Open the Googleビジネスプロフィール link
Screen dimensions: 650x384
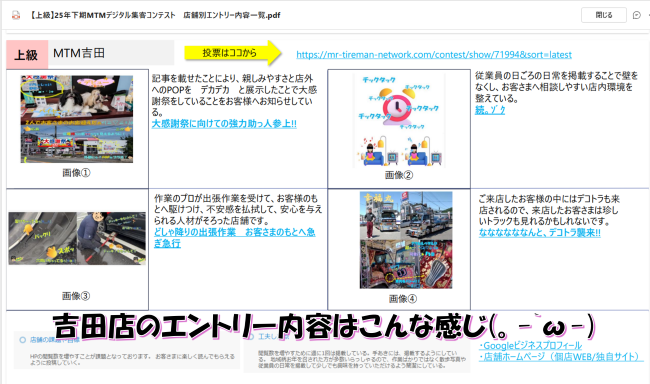click(530, 345)
